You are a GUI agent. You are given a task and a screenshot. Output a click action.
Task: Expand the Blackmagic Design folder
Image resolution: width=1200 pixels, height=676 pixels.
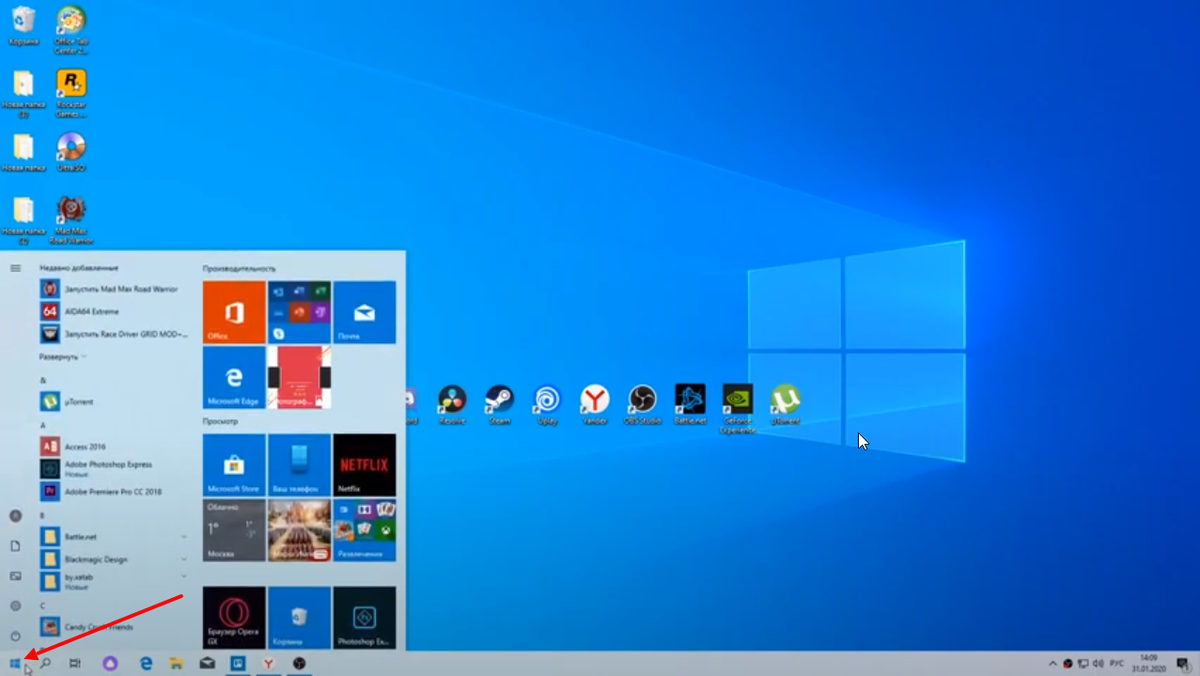point(114,559)
